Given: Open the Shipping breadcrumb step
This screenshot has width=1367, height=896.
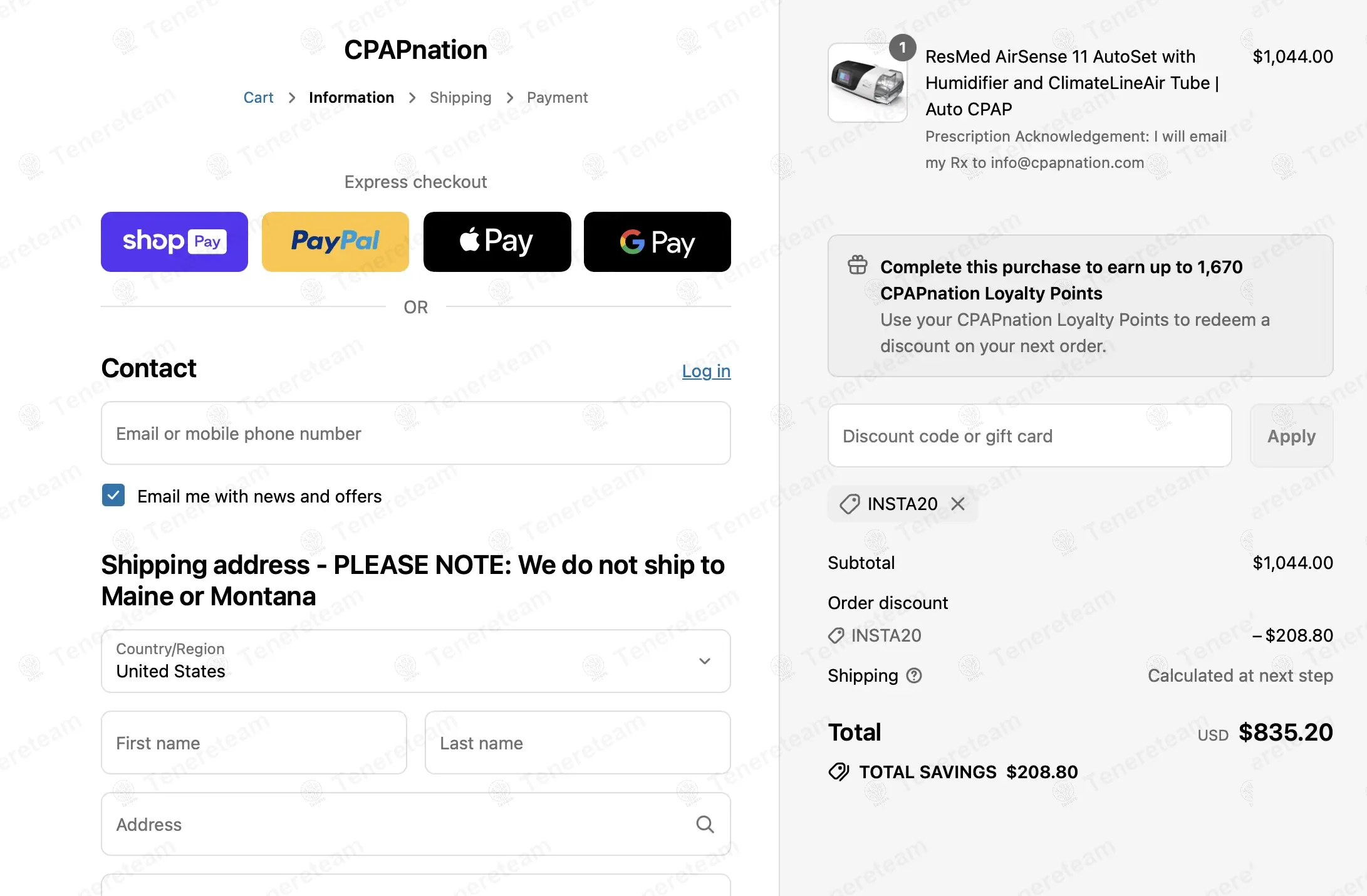Looking at the screenshot, I should (x=460, y=98).
